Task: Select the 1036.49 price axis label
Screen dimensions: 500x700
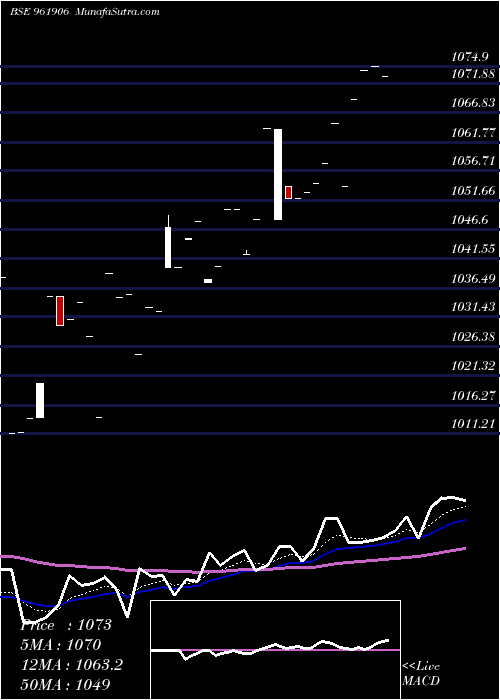Action: [x=473, y=279]
